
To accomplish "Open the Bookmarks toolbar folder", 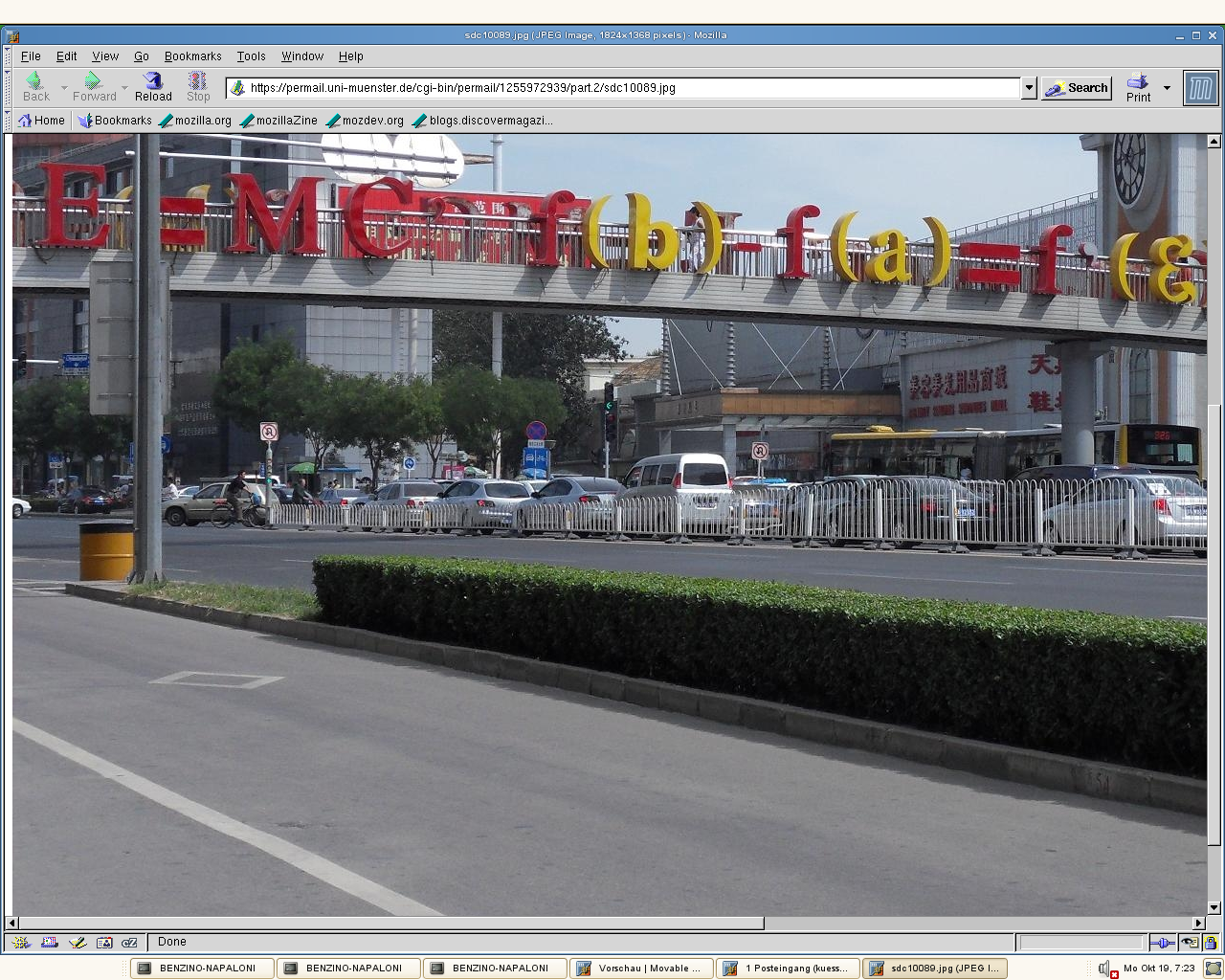I will (x=115, y=121).
